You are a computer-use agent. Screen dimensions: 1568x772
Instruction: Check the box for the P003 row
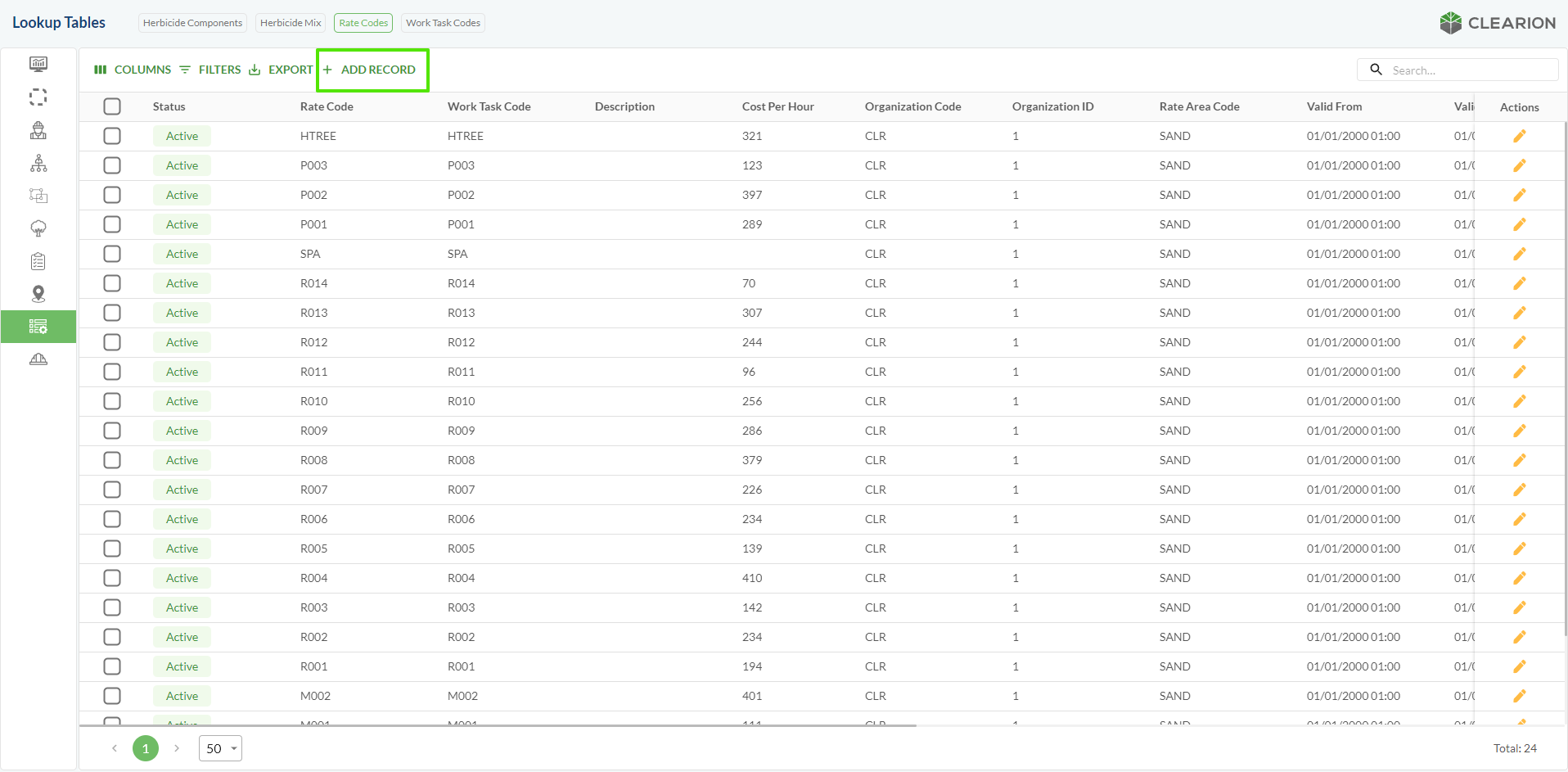[112, 165]
